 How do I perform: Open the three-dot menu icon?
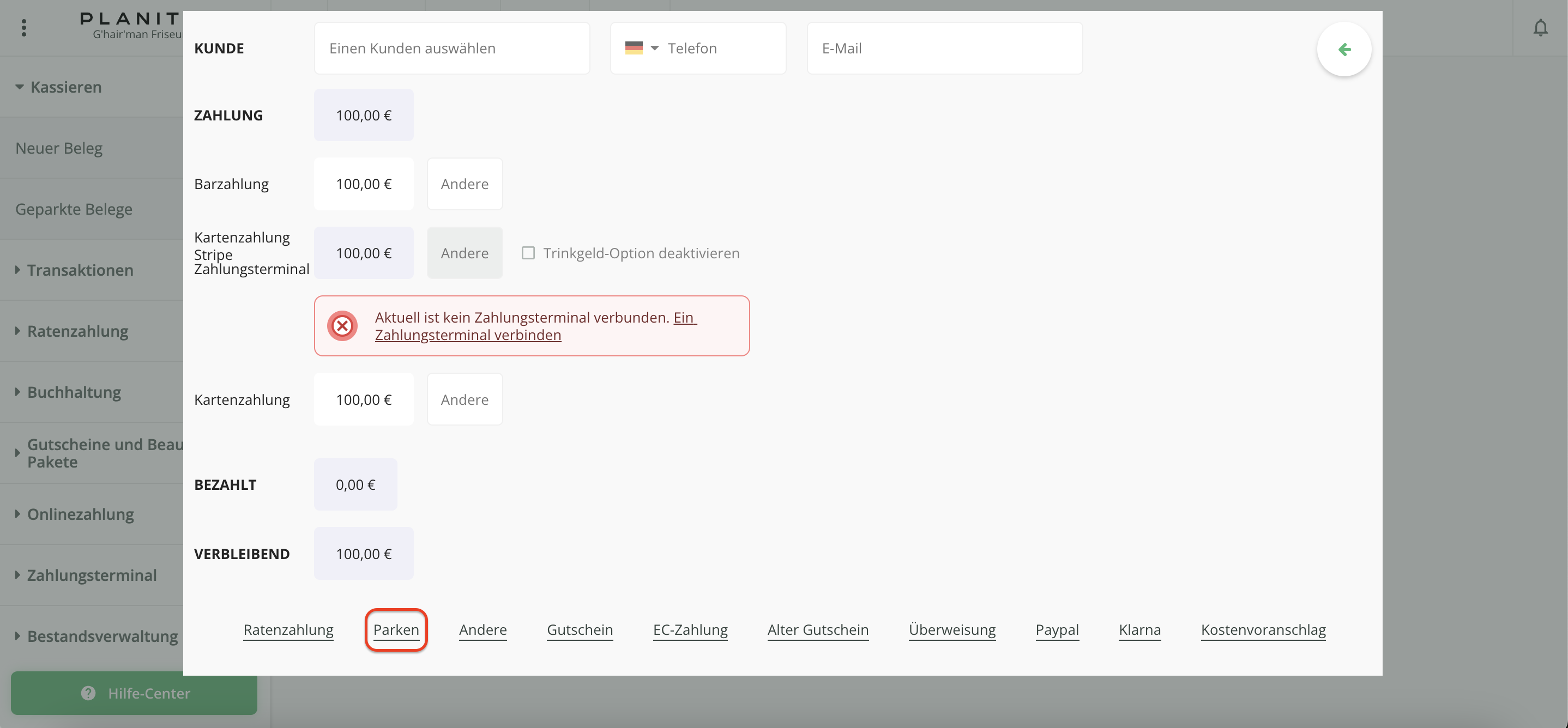[x=24, y=28]
